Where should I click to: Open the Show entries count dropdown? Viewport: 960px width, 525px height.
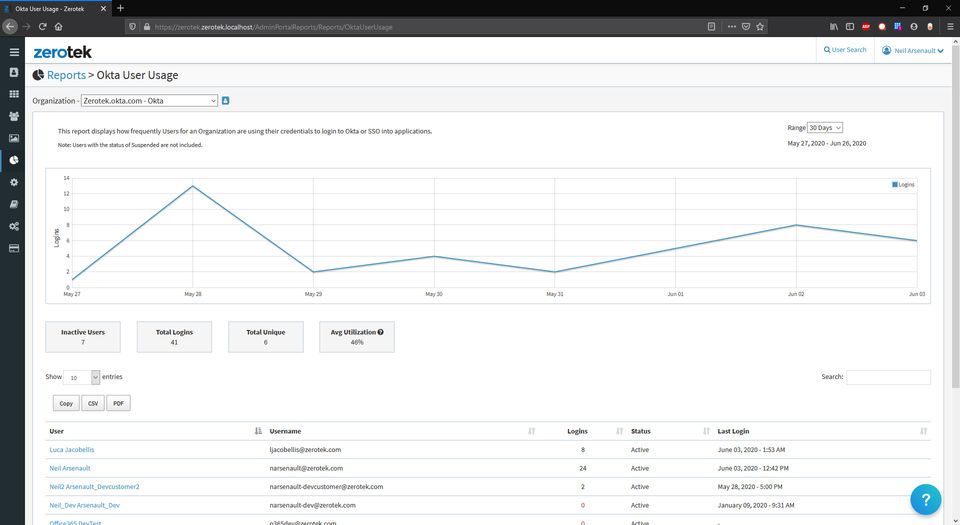point(81,377)
